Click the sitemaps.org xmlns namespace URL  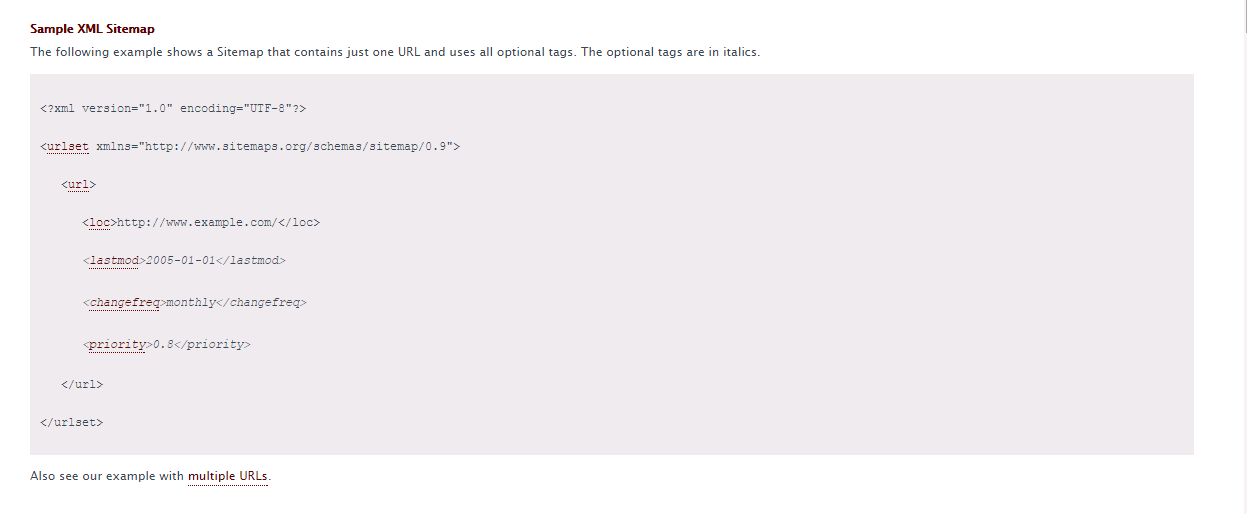[298, 146]
